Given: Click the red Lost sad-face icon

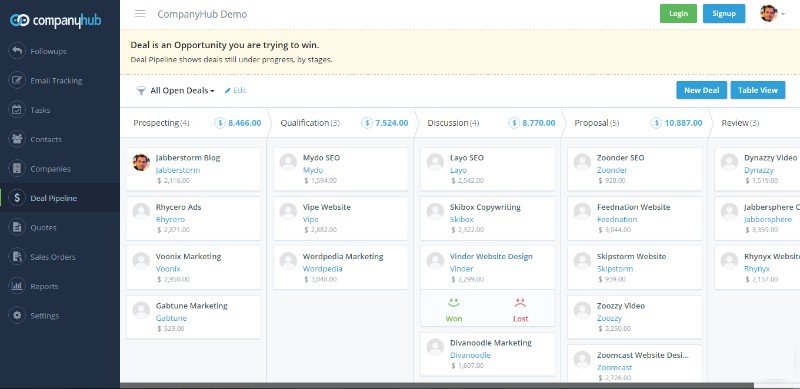Looking at the screenshot, I should (x=520, y=303).
